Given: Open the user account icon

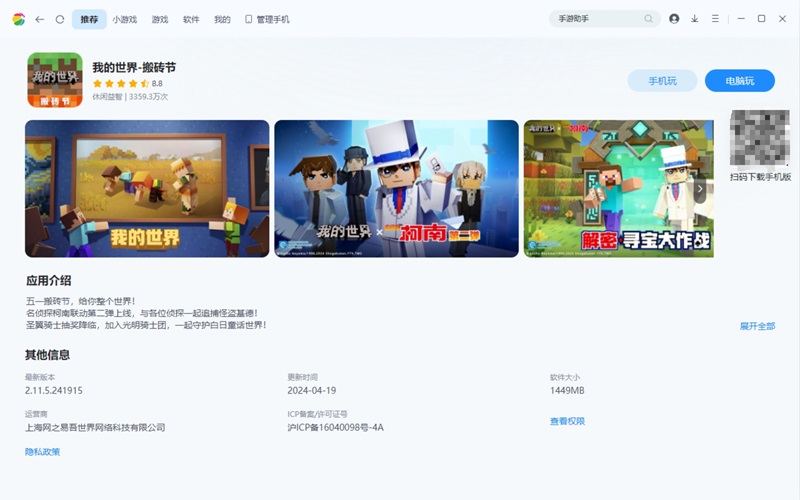Looking at the screenshot, I should coord(674,19).
